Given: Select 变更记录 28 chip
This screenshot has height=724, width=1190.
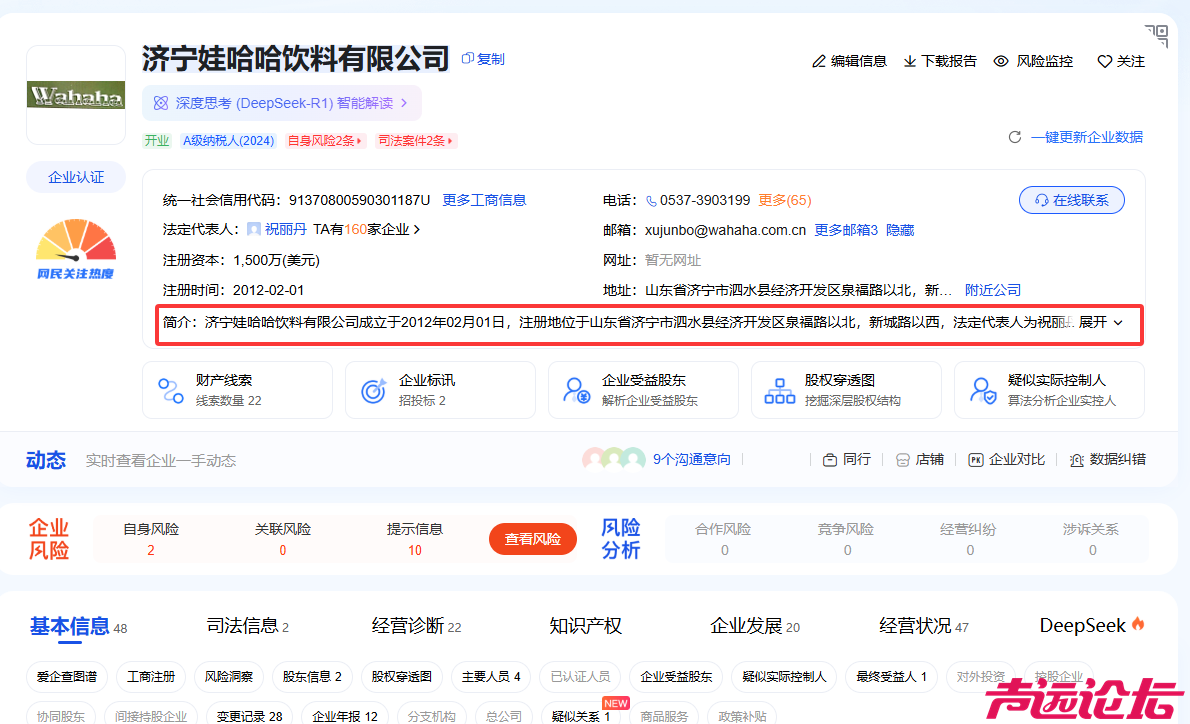Looking at the screenshot, I should 249,715.
